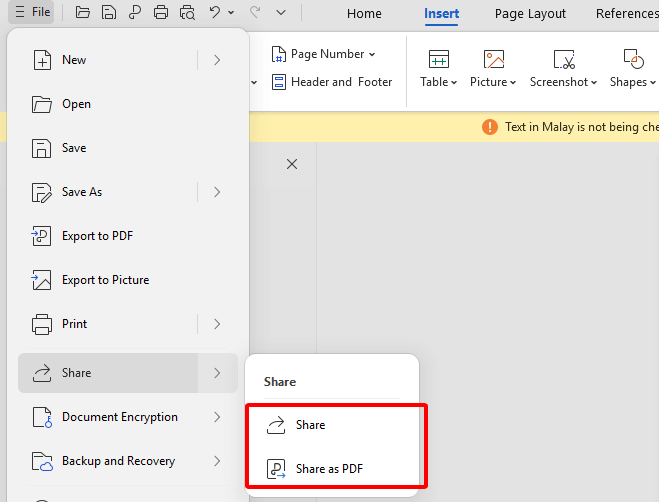Image resolution: width=659 pixels, height=502 pixels.
Task: Open Print Preview from the quick access toolbar
Action: 187,13
